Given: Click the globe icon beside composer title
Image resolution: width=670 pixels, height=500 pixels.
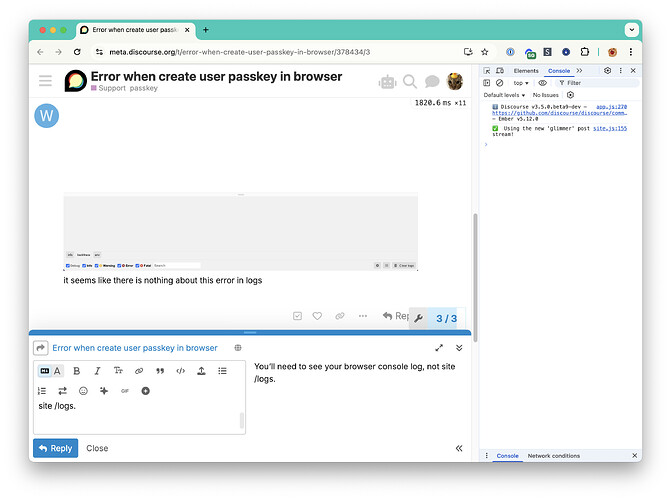Looking at the screenshot, I should [x=238, y=348].
